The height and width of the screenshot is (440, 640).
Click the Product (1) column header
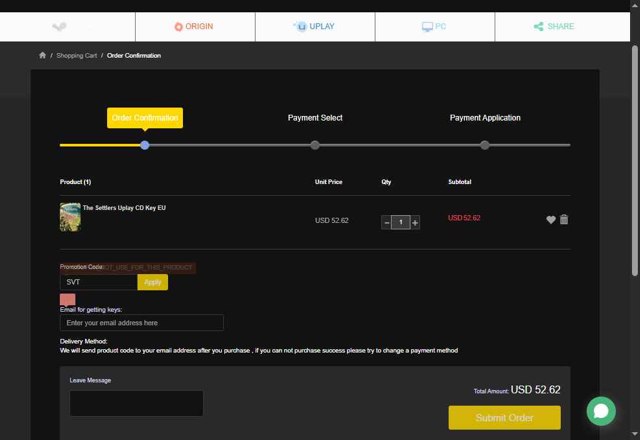pos(76,182)
